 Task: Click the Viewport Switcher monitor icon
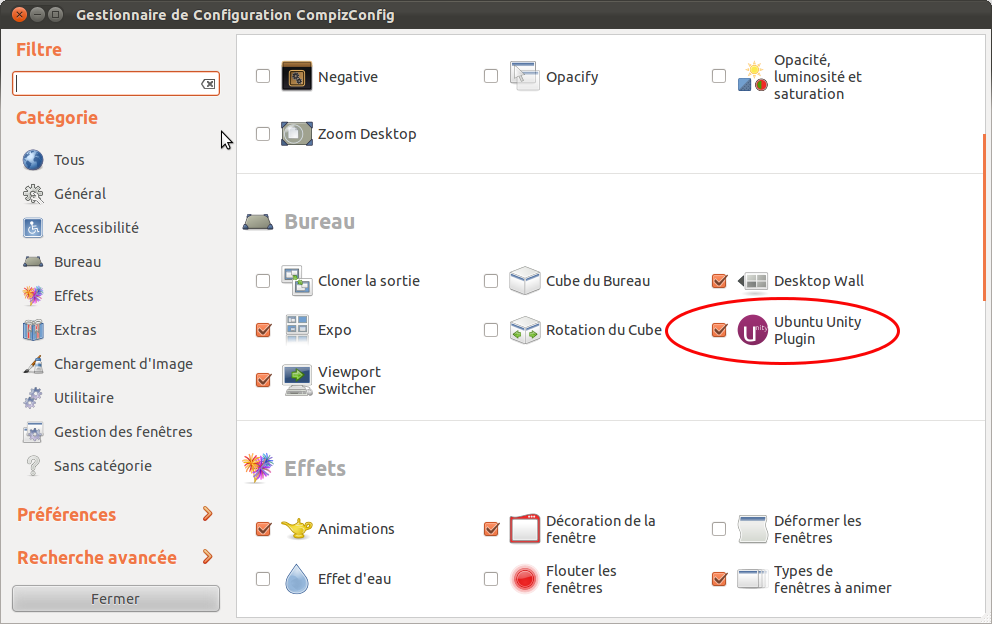297,380
